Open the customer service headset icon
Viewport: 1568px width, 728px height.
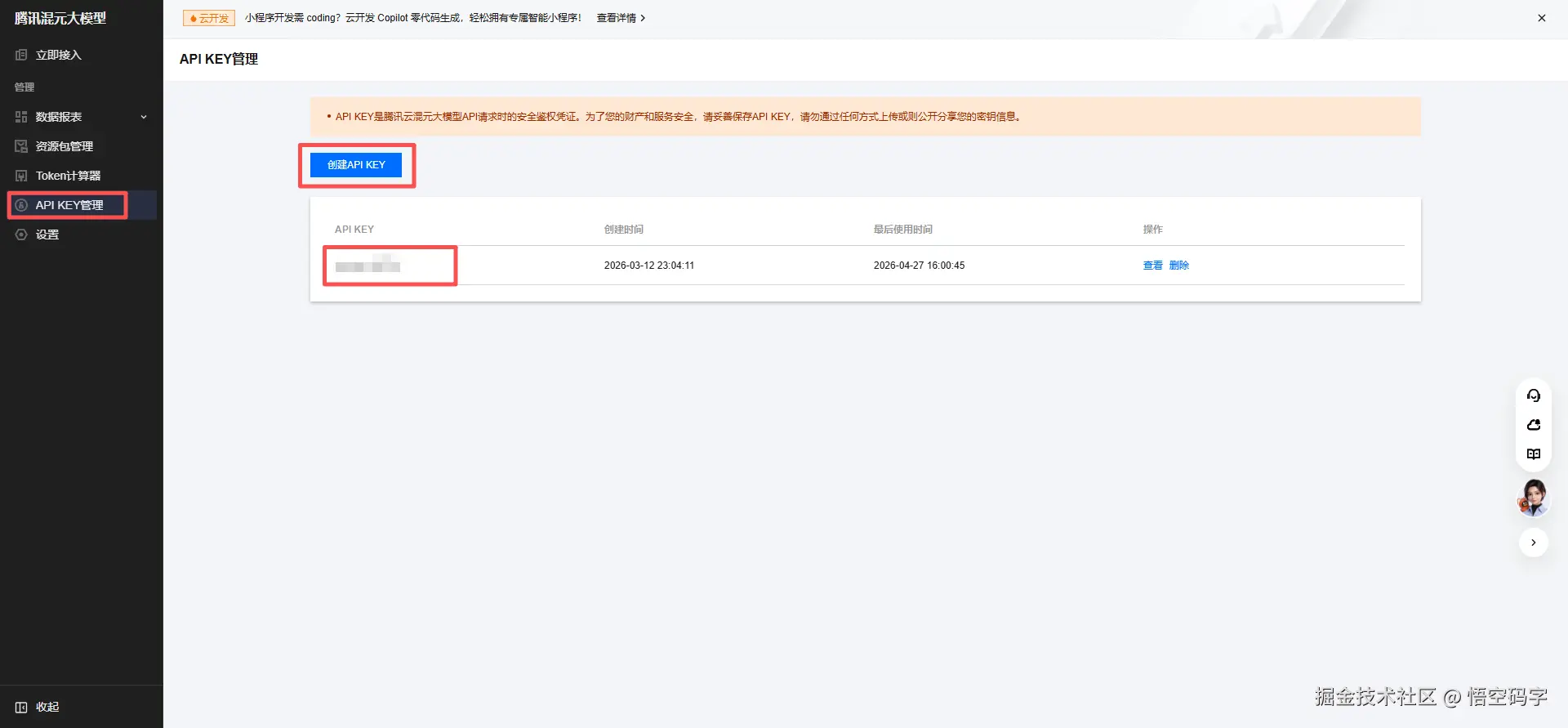click(1534, 395)
